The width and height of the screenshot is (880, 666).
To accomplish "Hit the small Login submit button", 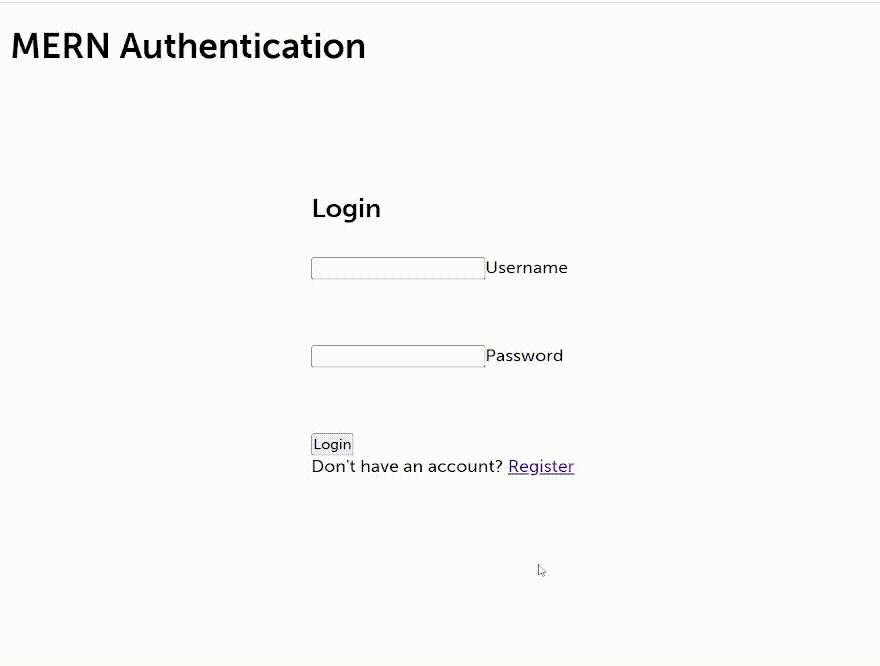I will pos(332,445).
